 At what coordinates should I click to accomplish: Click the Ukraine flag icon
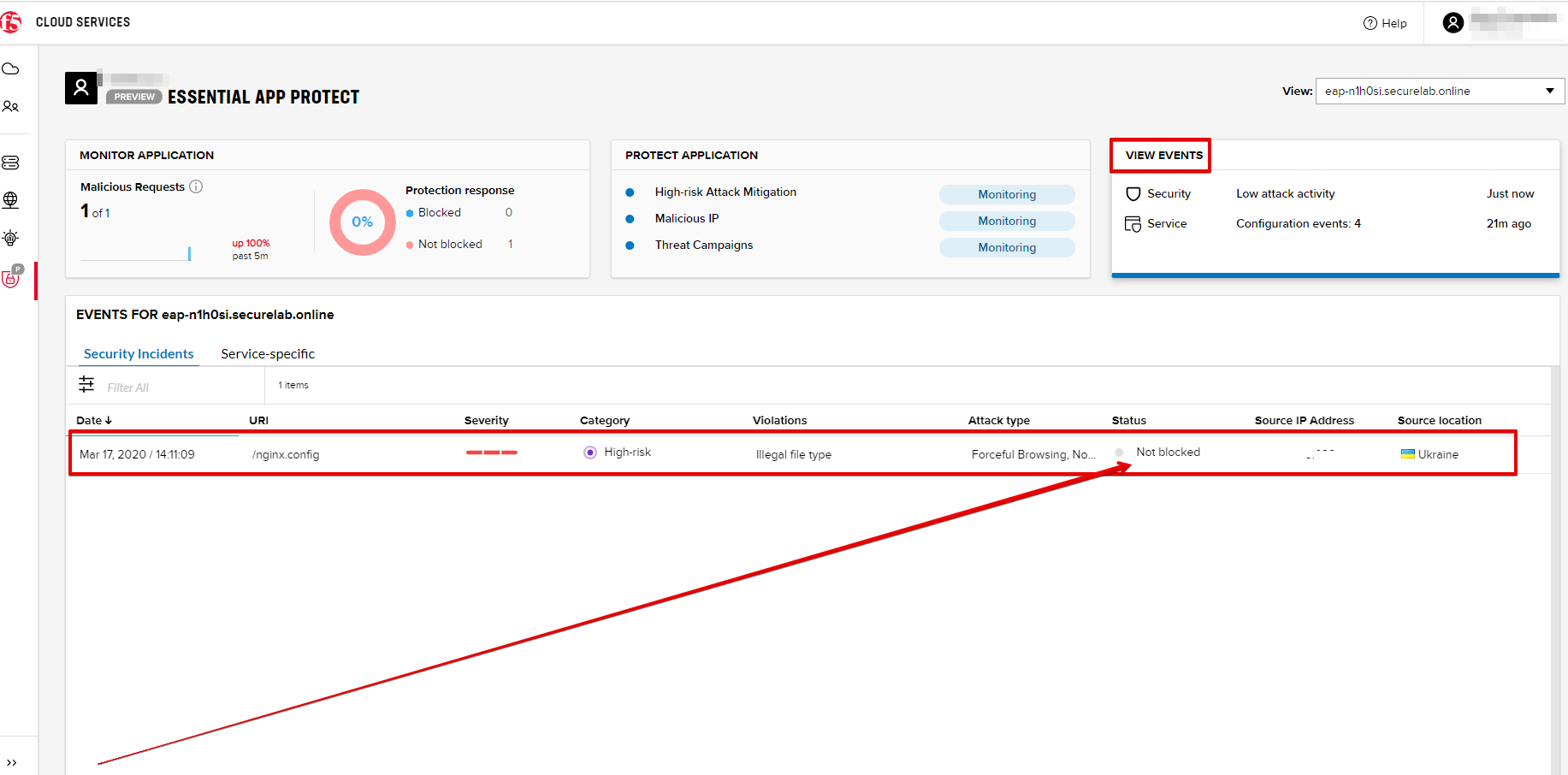[x=1407, y=454]
